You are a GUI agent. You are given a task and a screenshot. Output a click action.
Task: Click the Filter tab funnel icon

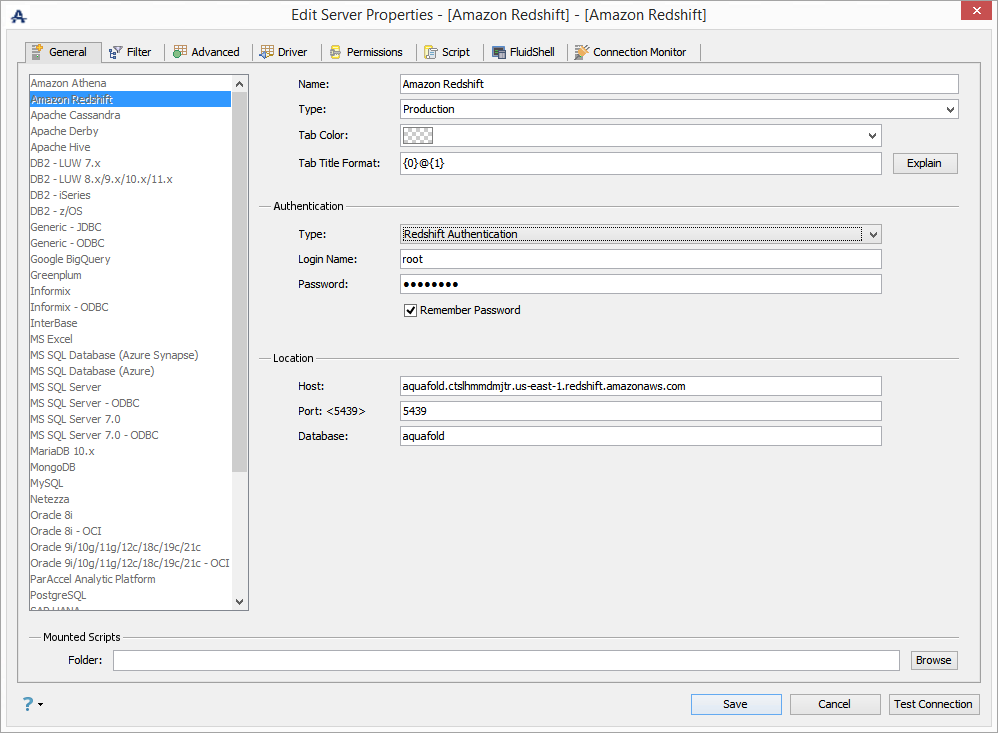[115, 52]
